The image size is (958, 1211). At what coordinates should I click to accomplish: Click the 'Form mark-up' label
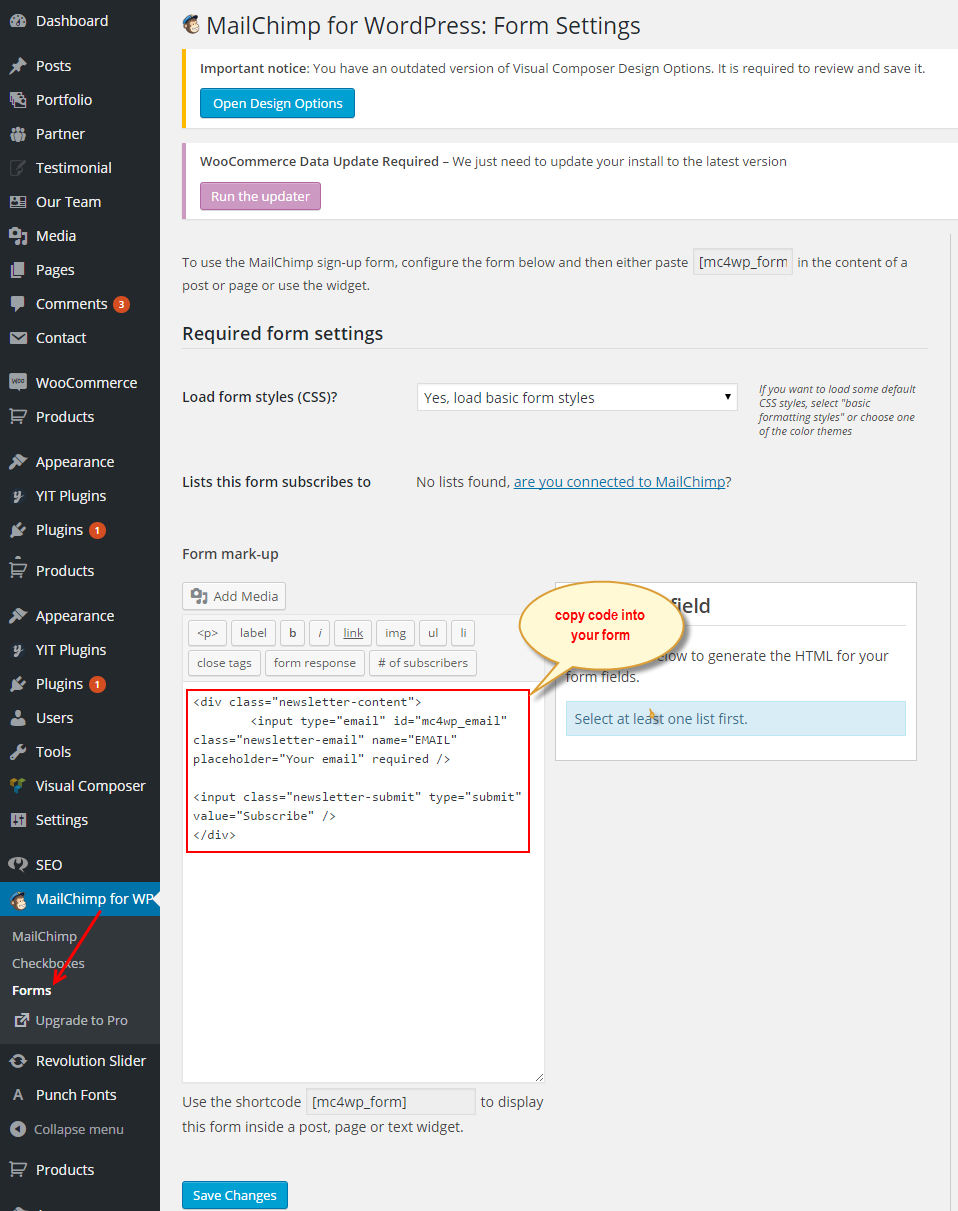pyautogui.click(x=230, y=554)
